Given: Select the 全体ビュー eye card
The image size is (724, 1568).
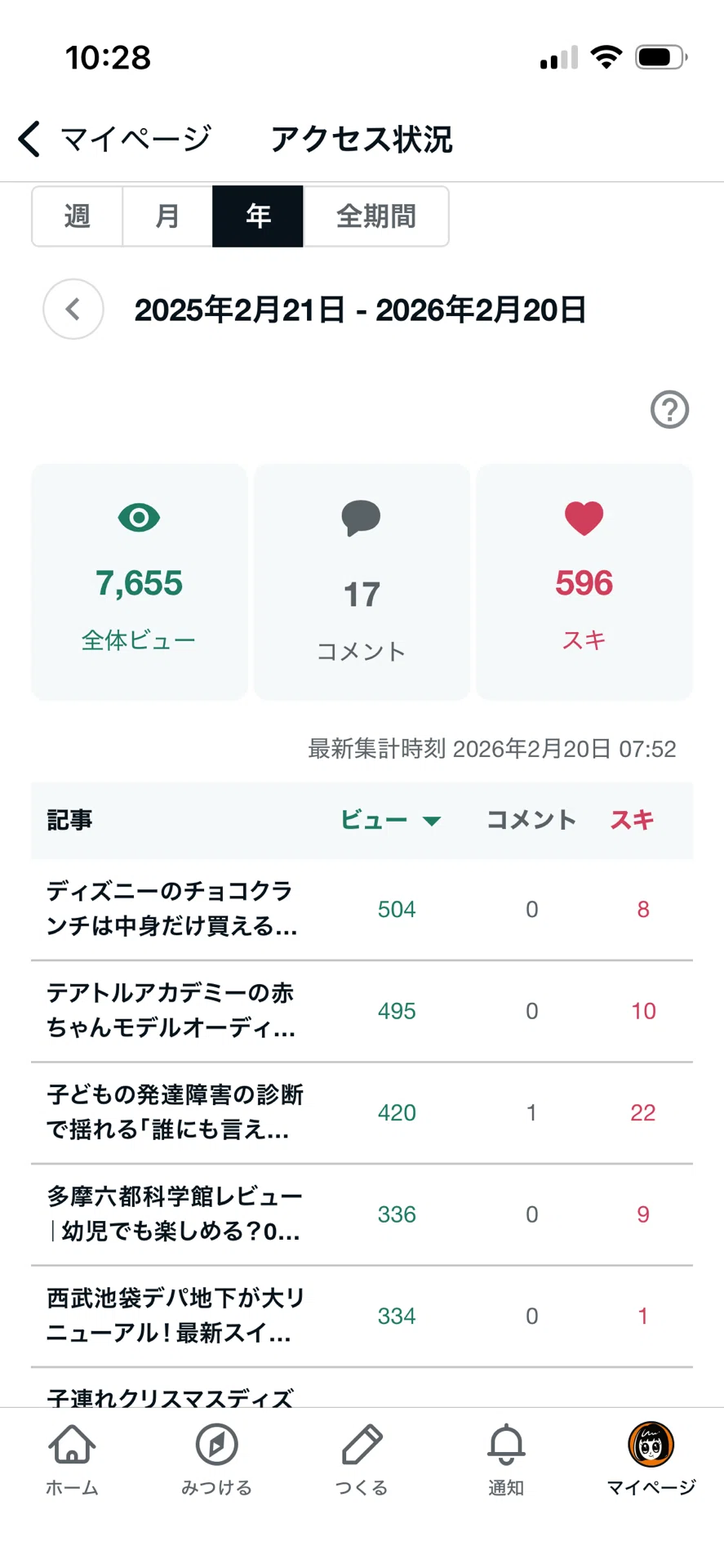Looking at the screenshot, I should 139,582.
